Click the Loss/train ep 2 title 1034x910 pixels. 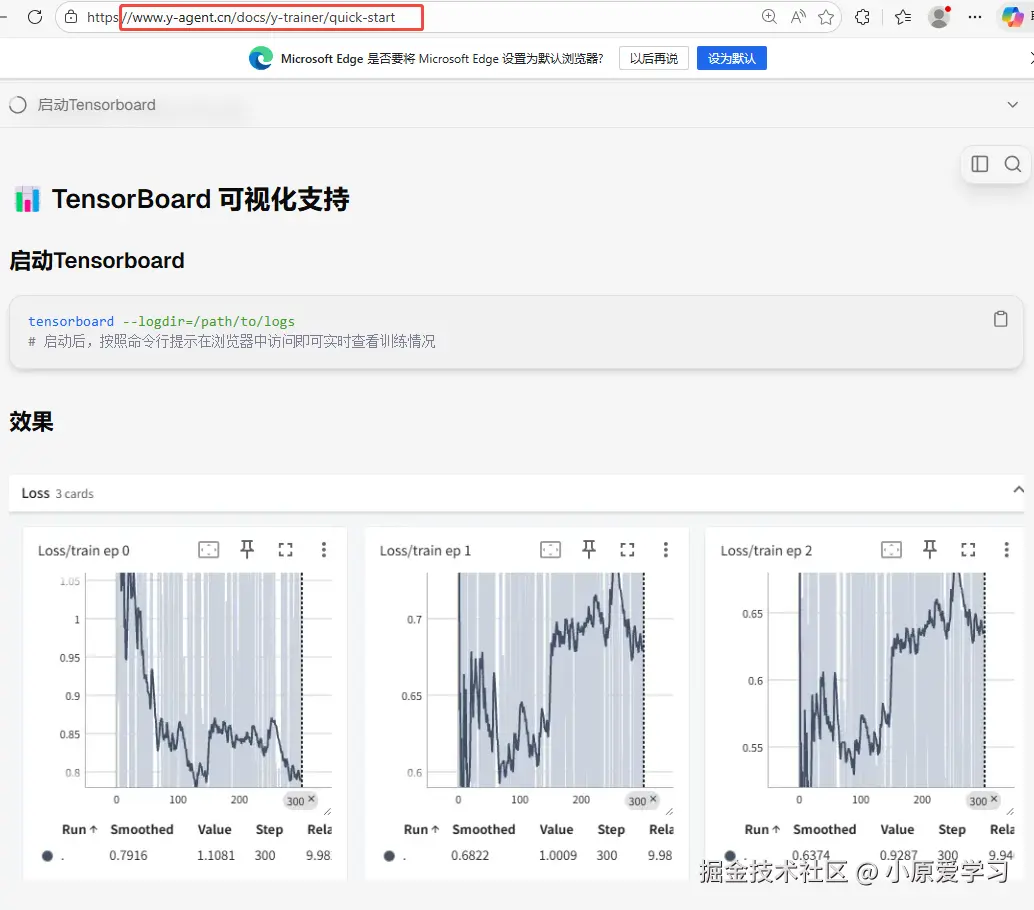[766, 551]
